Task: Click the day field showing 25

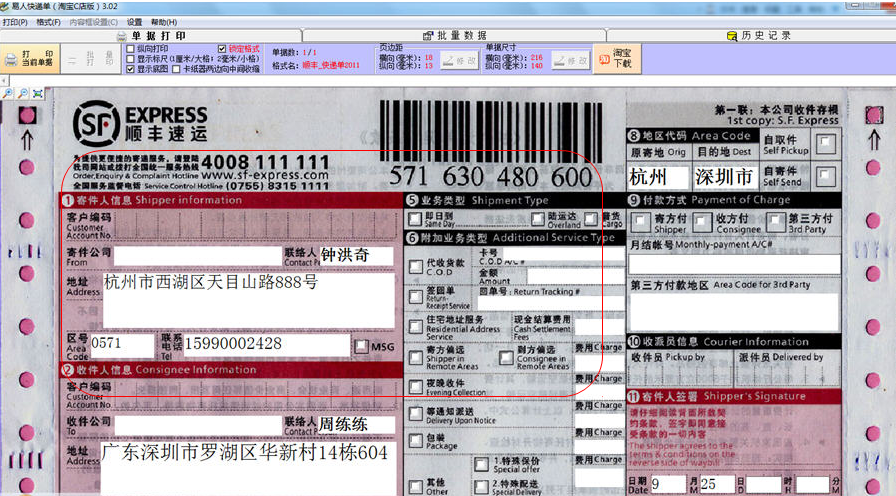Action: pyautogui.click(x=717, y=484)
